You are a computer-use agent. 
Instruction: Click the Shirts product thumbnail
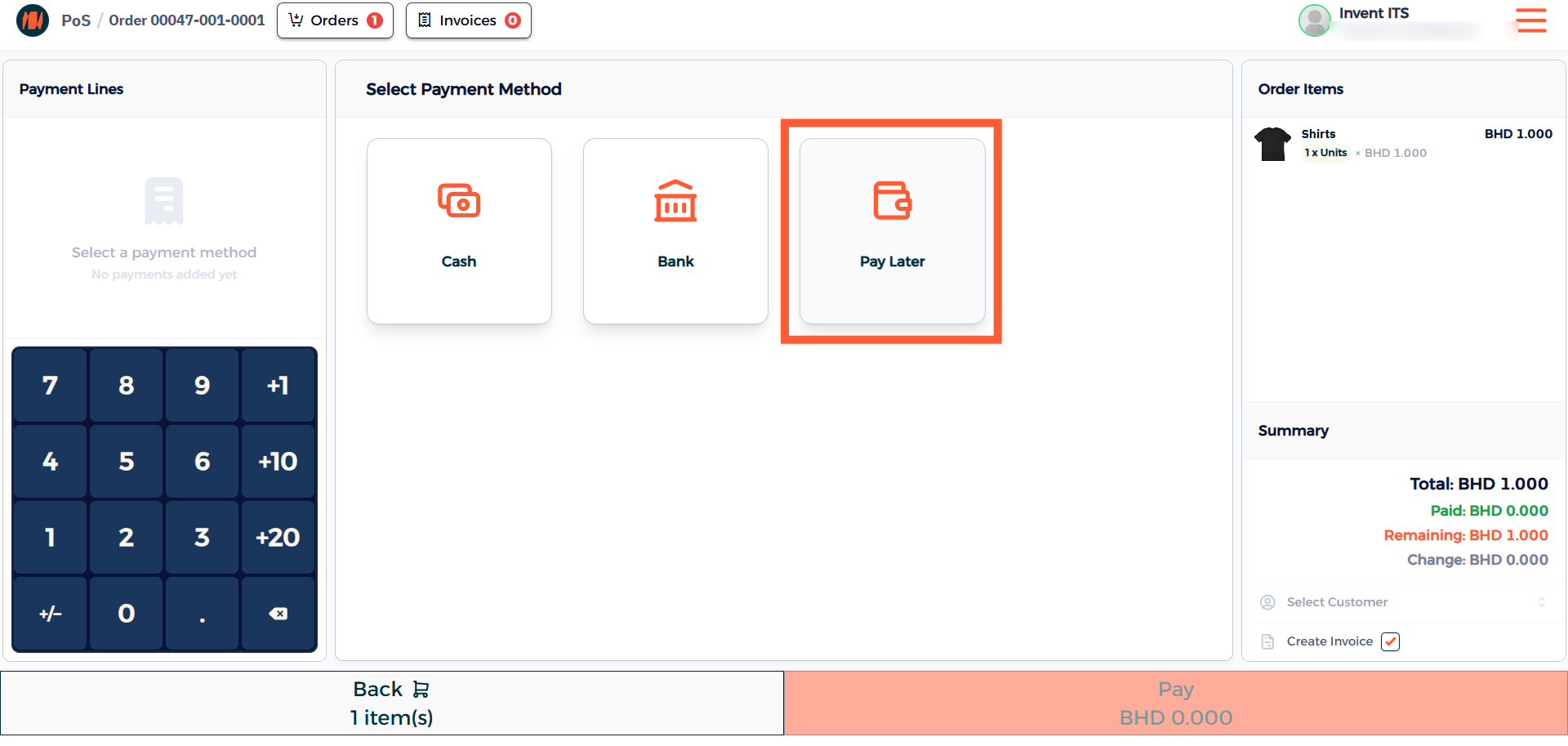(1272, 144)
